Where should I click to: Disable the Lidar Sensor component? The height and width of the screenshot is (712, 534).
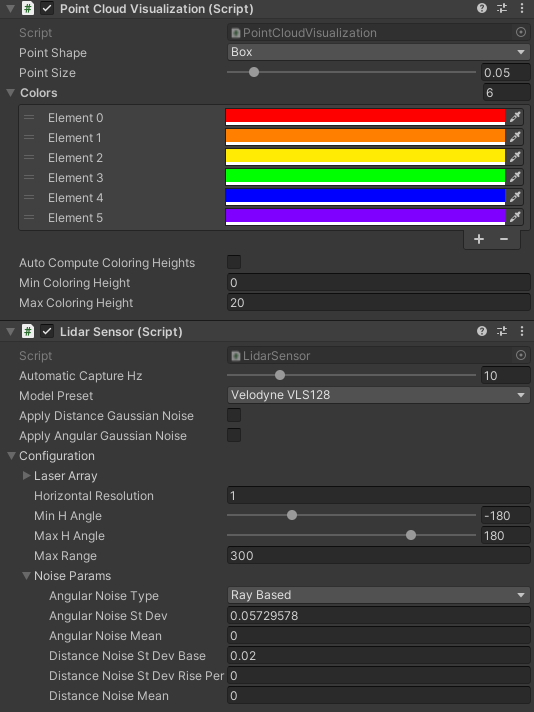(x=47, y=331)
